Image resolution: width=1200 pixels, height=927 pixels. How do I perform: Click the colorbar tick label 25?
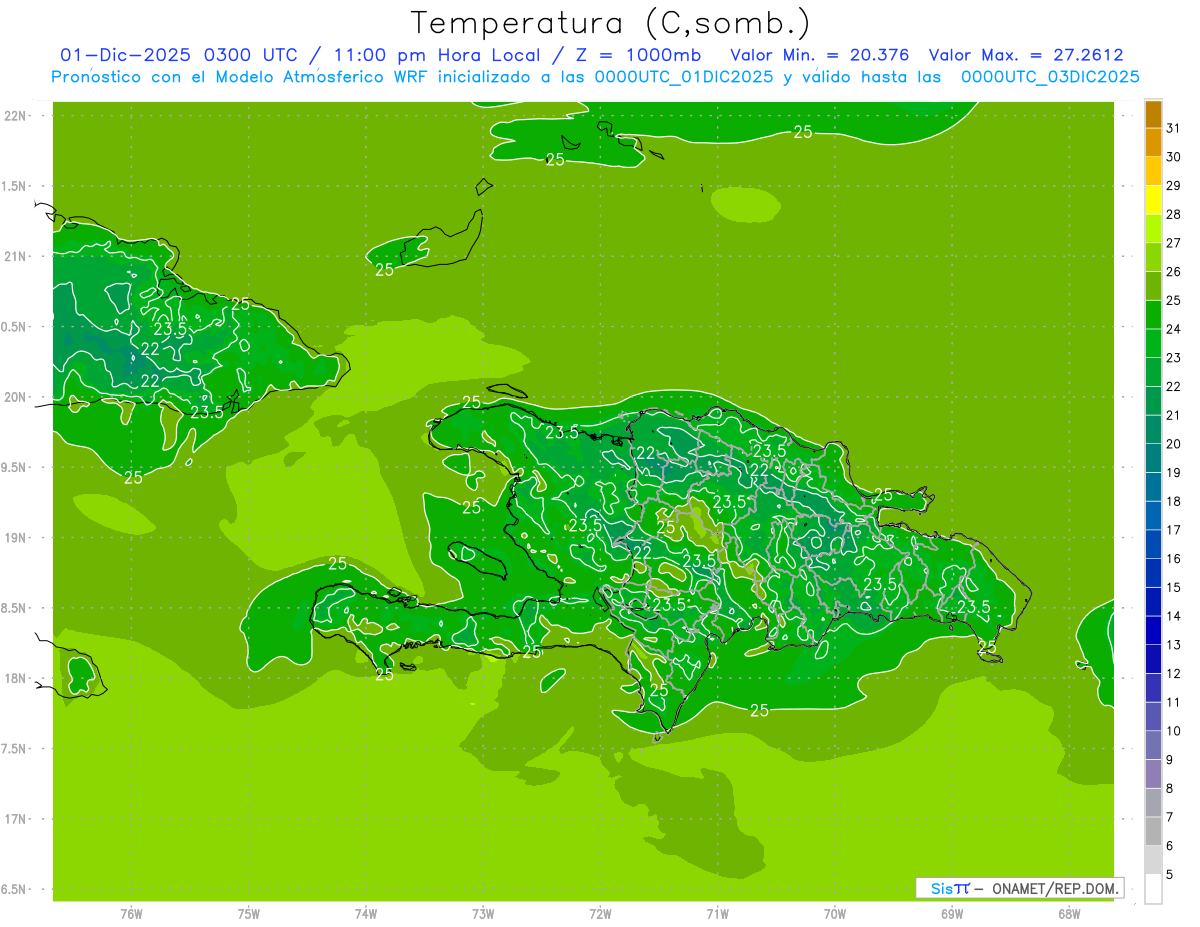[1174, 300]
